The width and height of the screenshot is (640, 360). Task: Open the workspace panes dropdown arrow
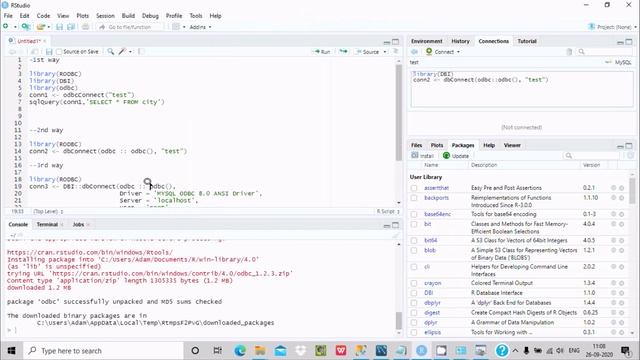[x=184, y=27]
